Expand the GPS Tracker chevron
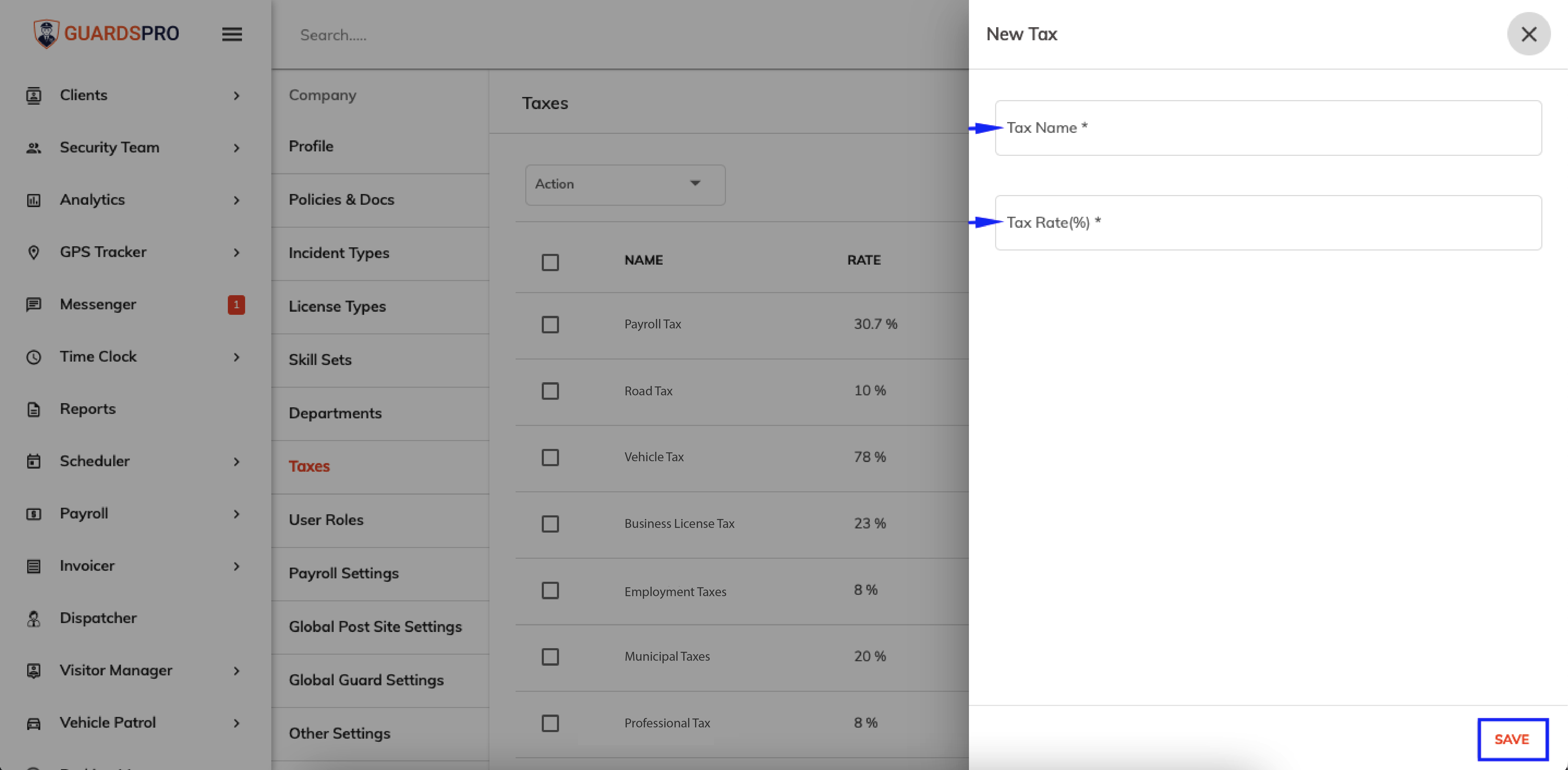The image size is (1568, 770). [236, 252]
